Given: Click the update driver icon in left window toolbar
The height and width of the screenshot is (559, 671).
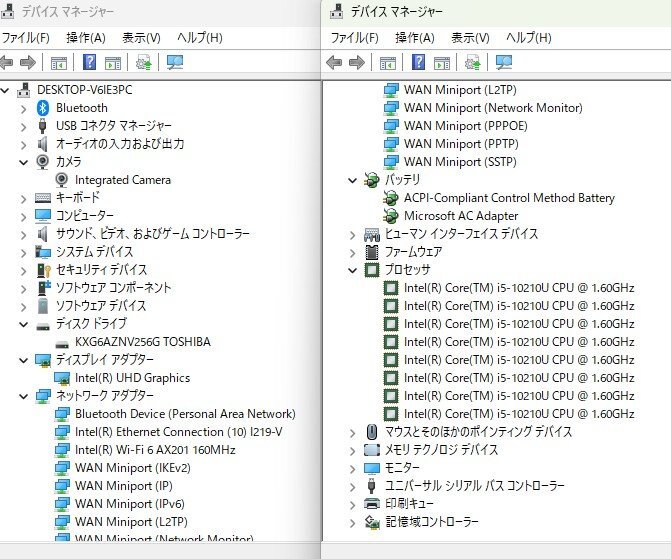Looking at the screenshot, I should tap(144, 62).
